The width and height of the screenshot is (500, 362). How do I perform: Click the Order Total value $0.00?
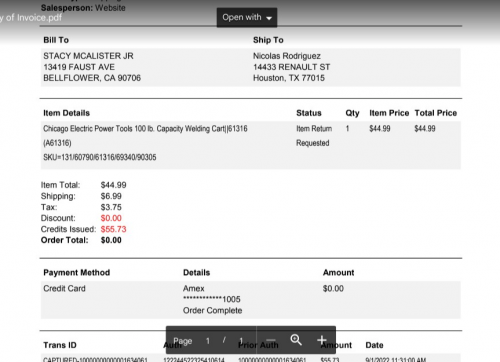tap(111, 240)
